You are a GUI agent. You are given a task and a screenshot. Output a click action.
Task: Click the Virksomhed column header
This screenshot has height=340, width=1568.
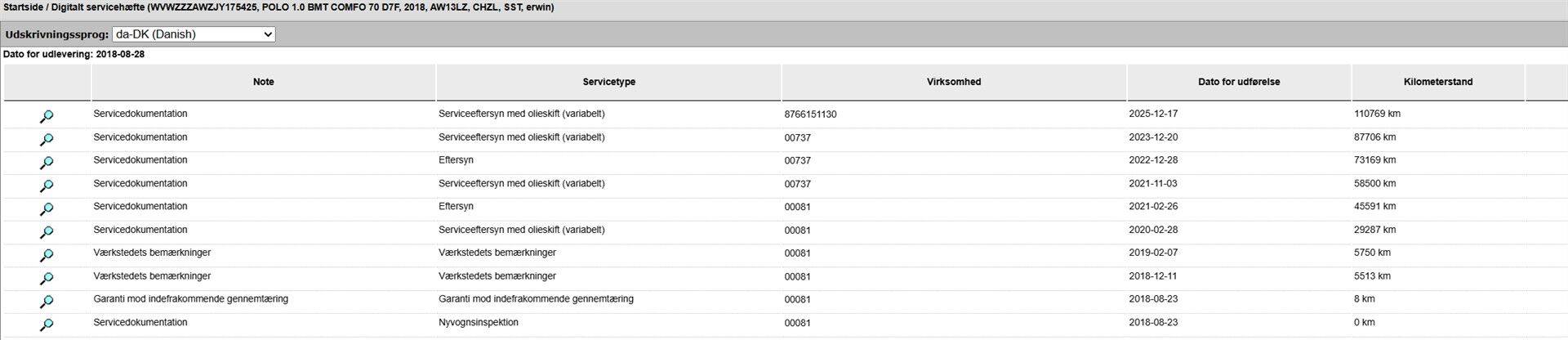[x=953, y=82]
